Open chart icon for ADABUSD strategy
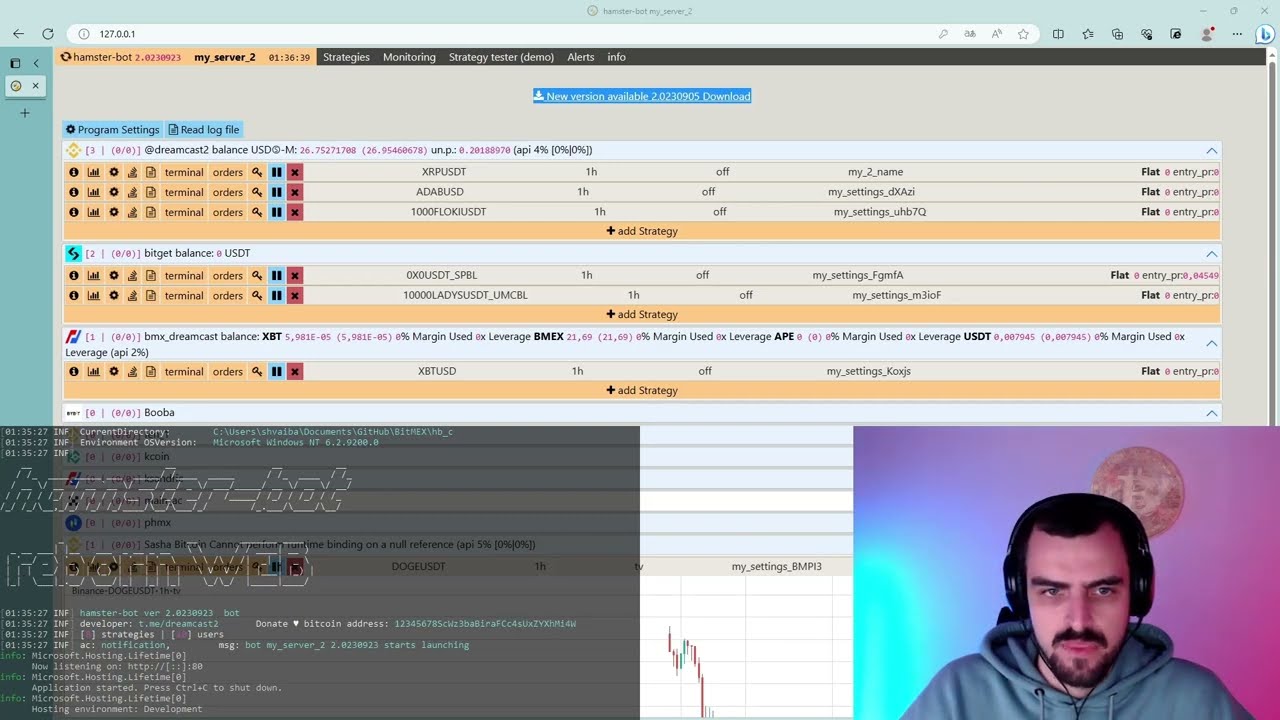This screenshot has height=720, width=1280. click(94, 192)
